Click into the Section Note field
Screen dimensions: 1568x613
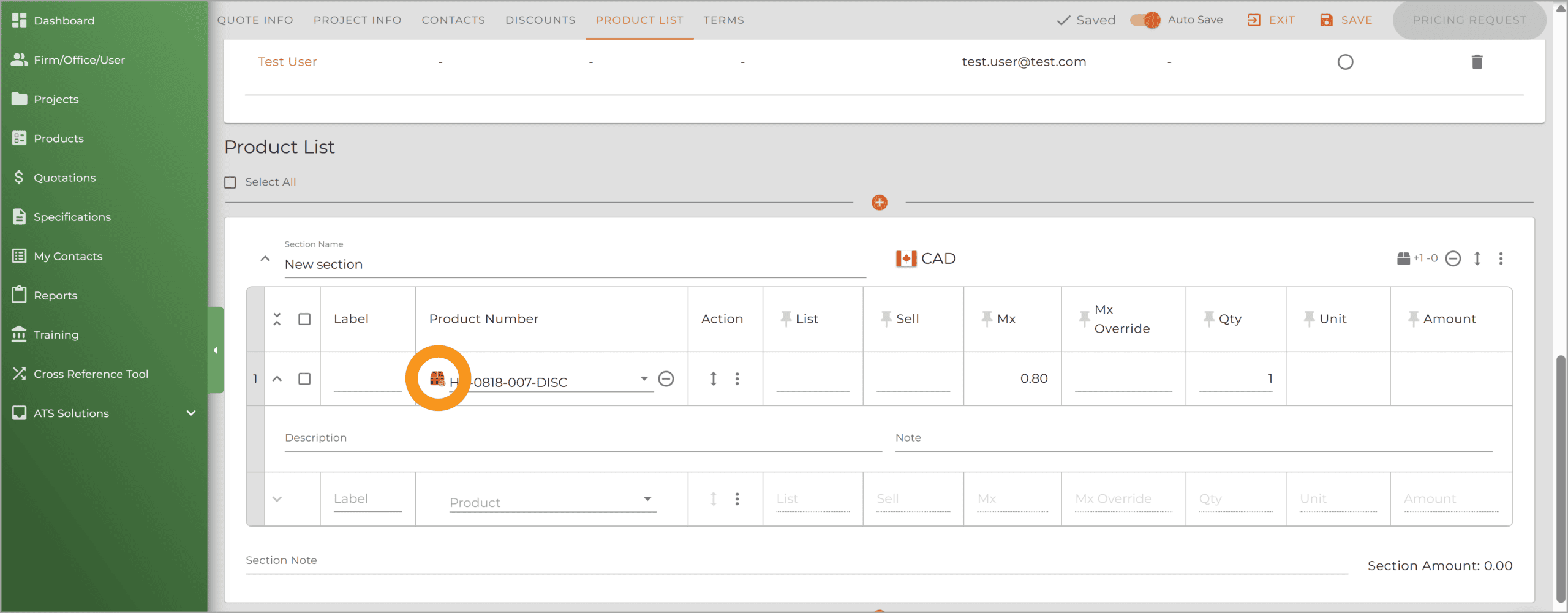coord(796,561)
